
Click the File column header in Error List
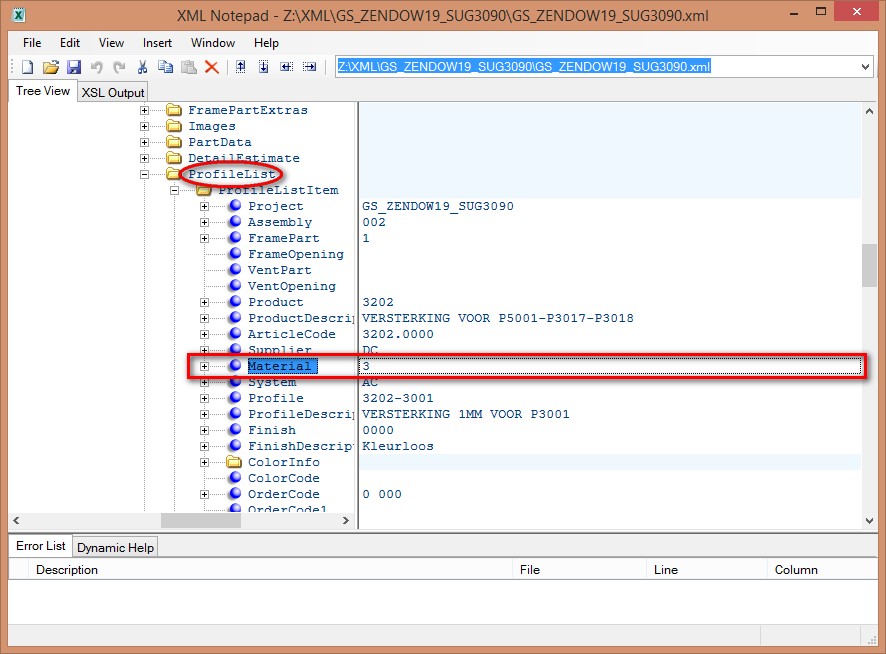click(579, 570)
